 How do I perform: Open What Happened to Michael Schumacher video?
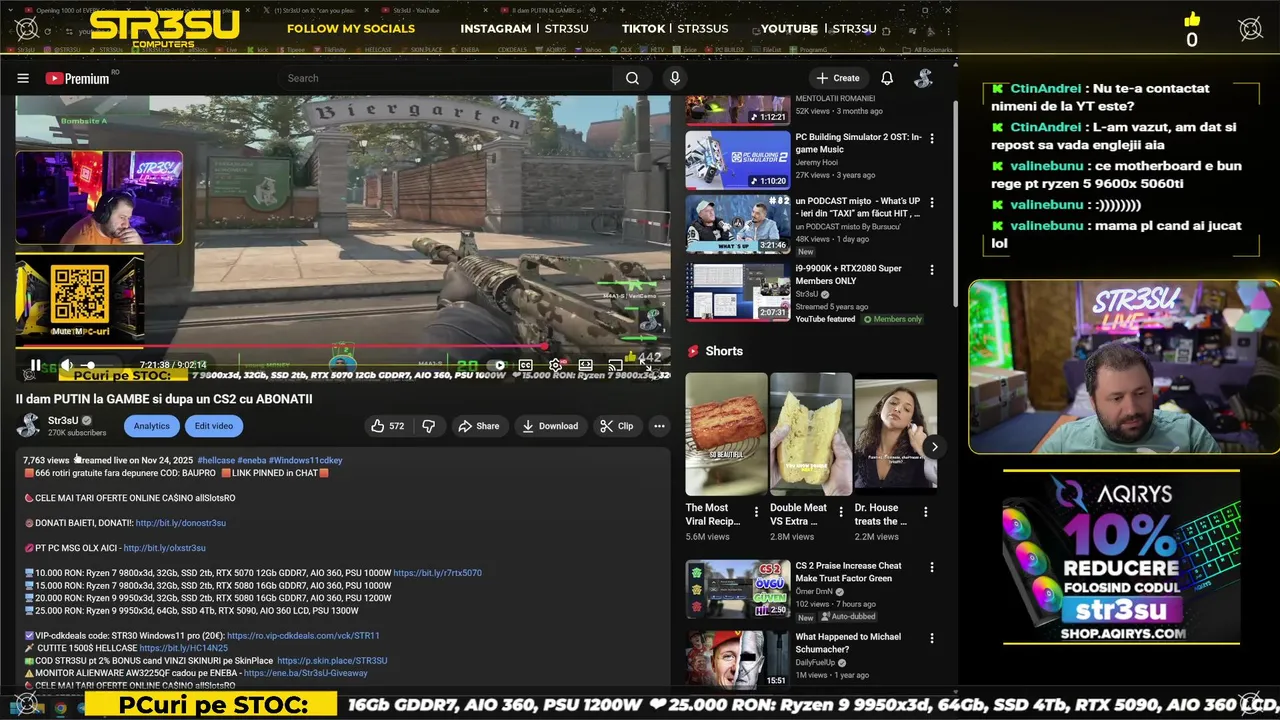click(x=738, y=659)
